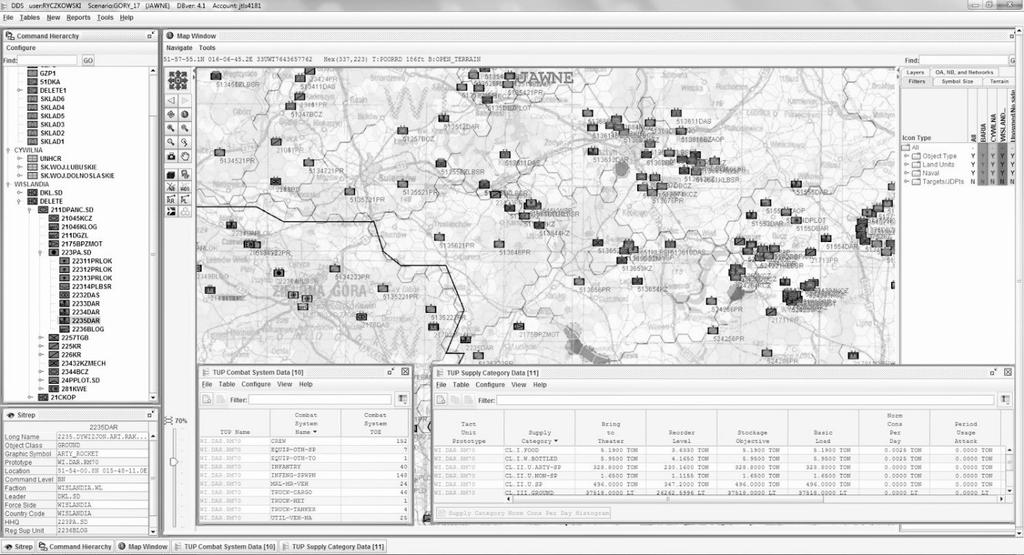
Task: Activate TUP Supply Category Data in bottom bar
Action: (x=333, y=547)
